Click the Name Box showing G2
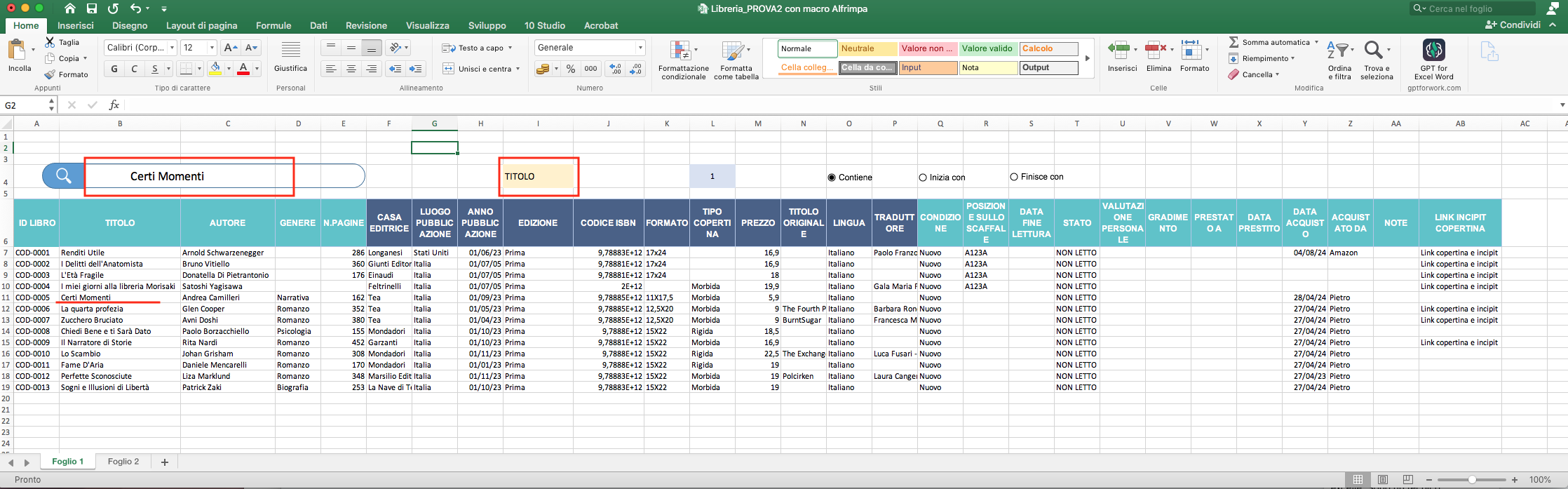 pos(25,105)
